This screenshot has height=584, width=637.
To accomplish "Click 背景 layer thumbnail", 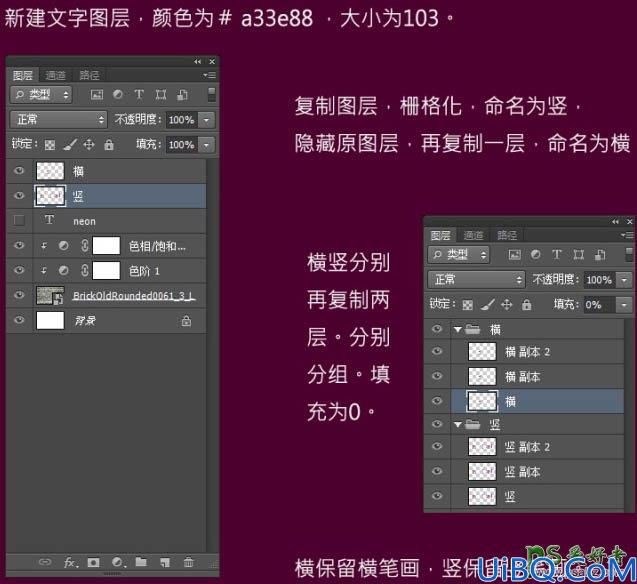I will click(50, 320).
